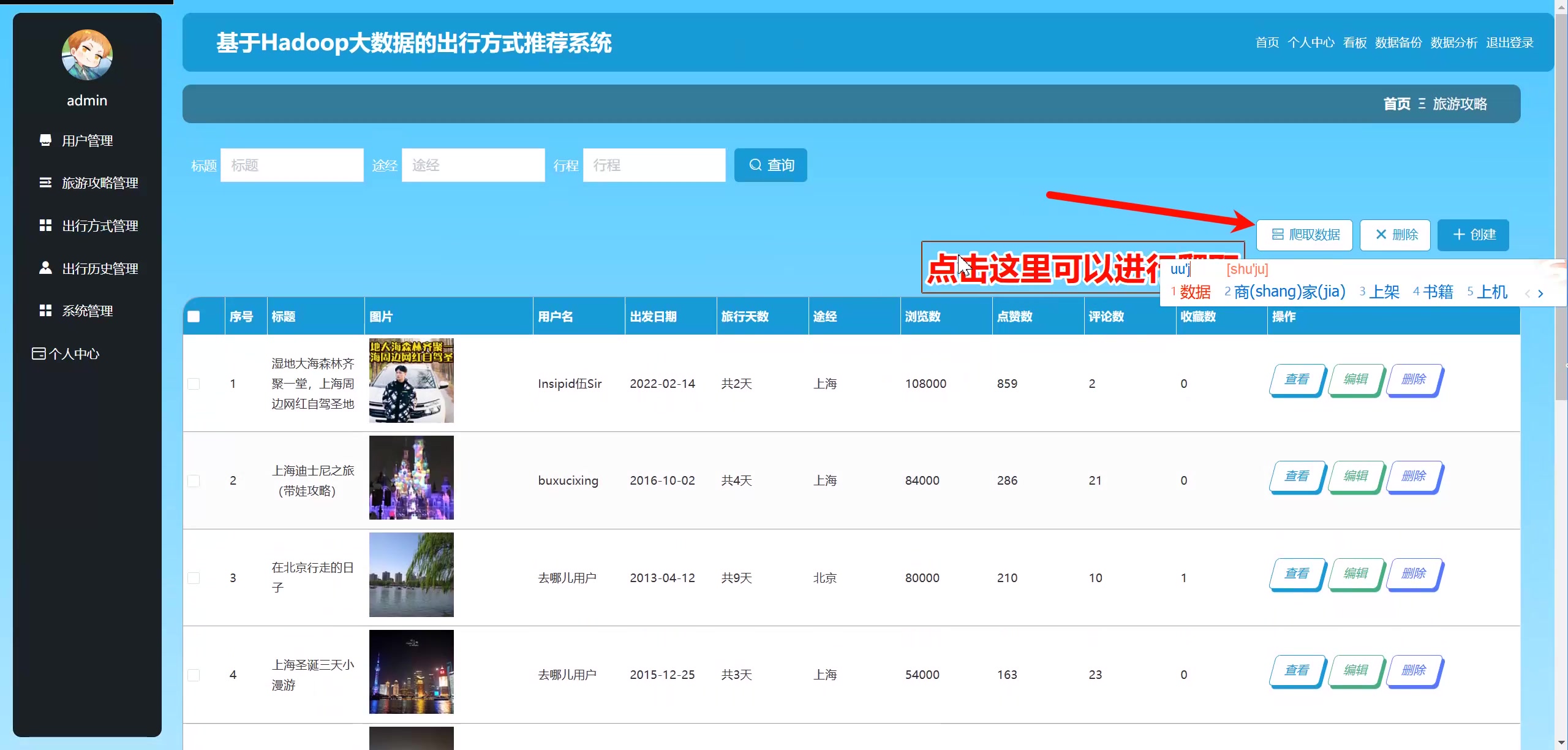Click 编辑 for row 4 上海圣诞三天小漫游
This screenshot has height=750, width=1568.
[1355, 671]
